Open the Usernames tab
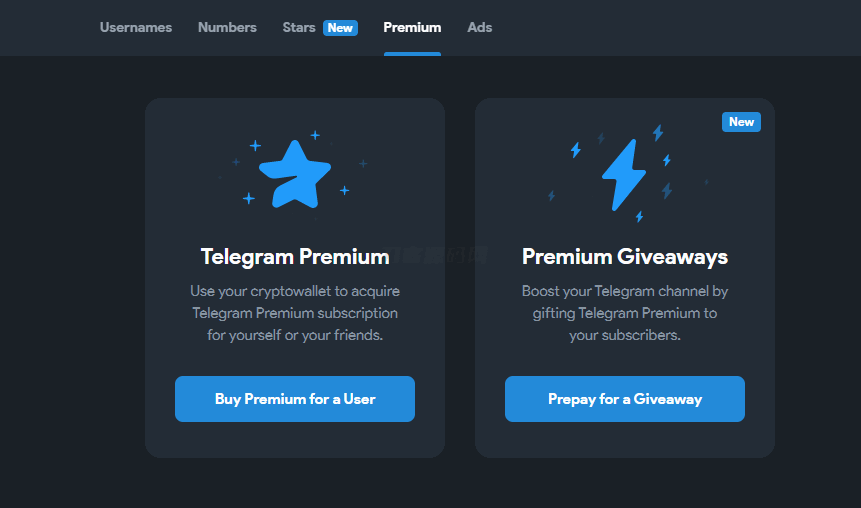Screen dimensions: 861x508 click(x=136, y=28)
